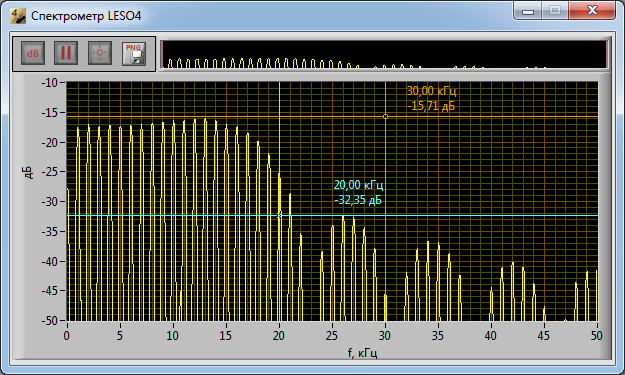Screen dimensions: 625x375
Task: Select the orange cursor marker at 30 kHz
Action: pos(385,116)
